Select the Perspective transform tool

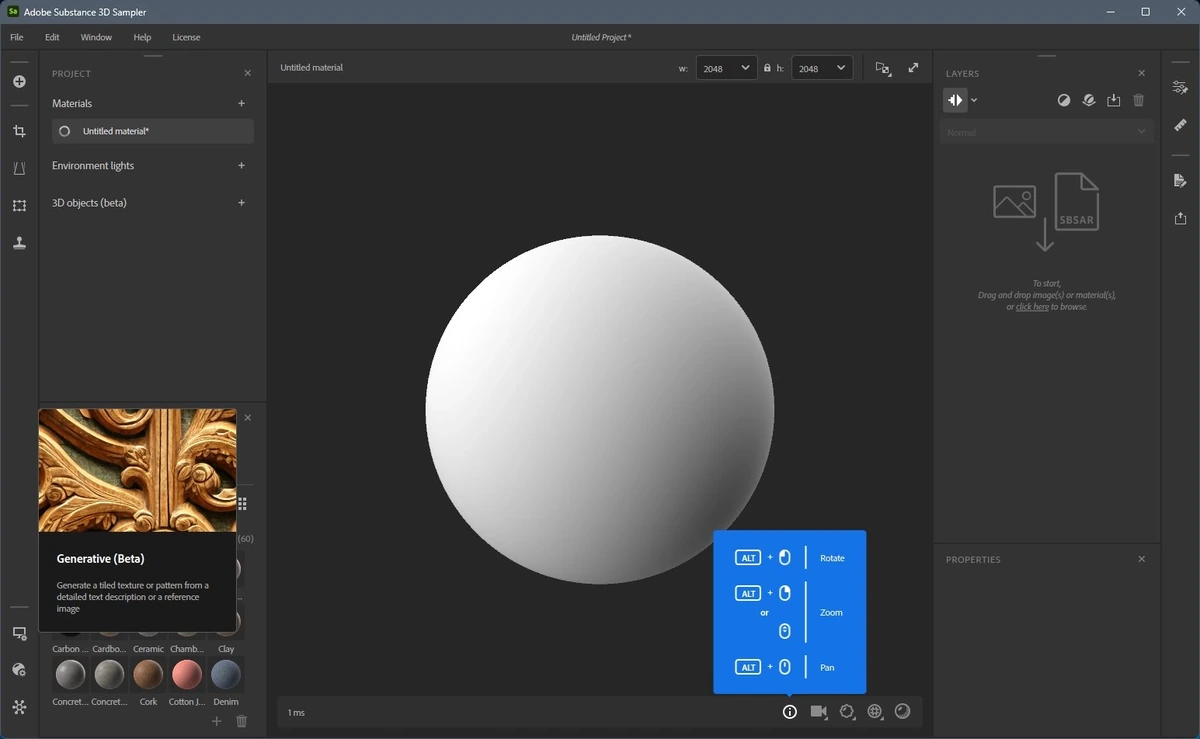pos(19,169)
